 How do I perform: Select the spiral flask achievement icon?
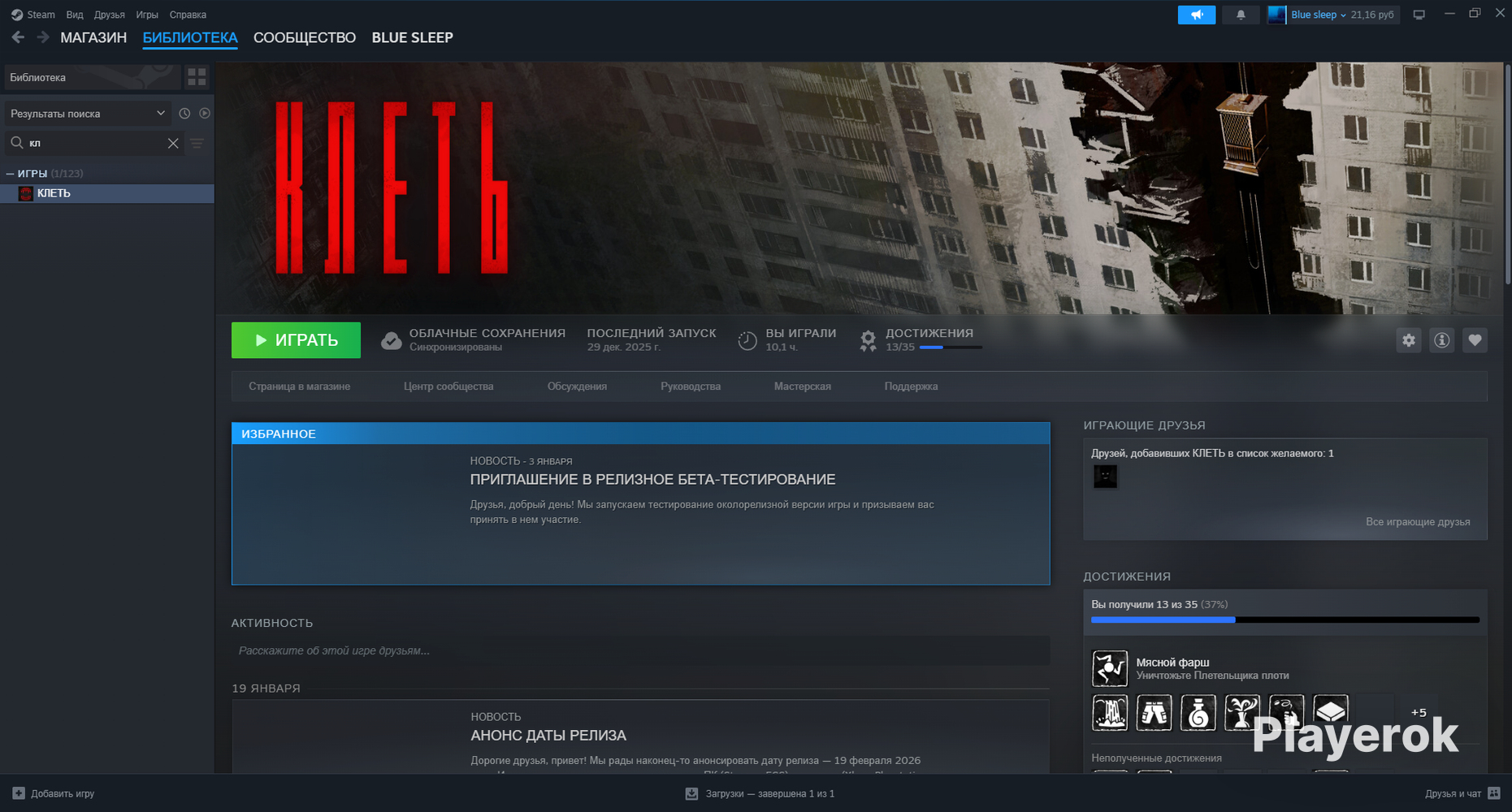click(1198, 713)
